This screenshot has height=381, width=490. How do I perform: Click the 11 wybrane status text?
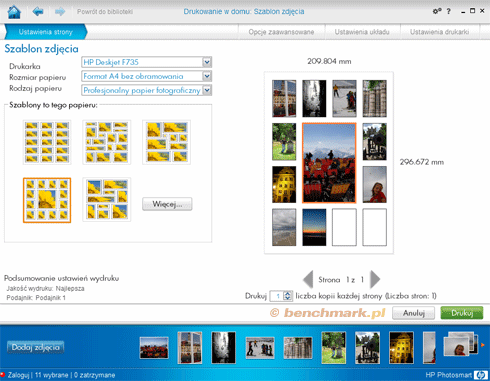[51, 375]
